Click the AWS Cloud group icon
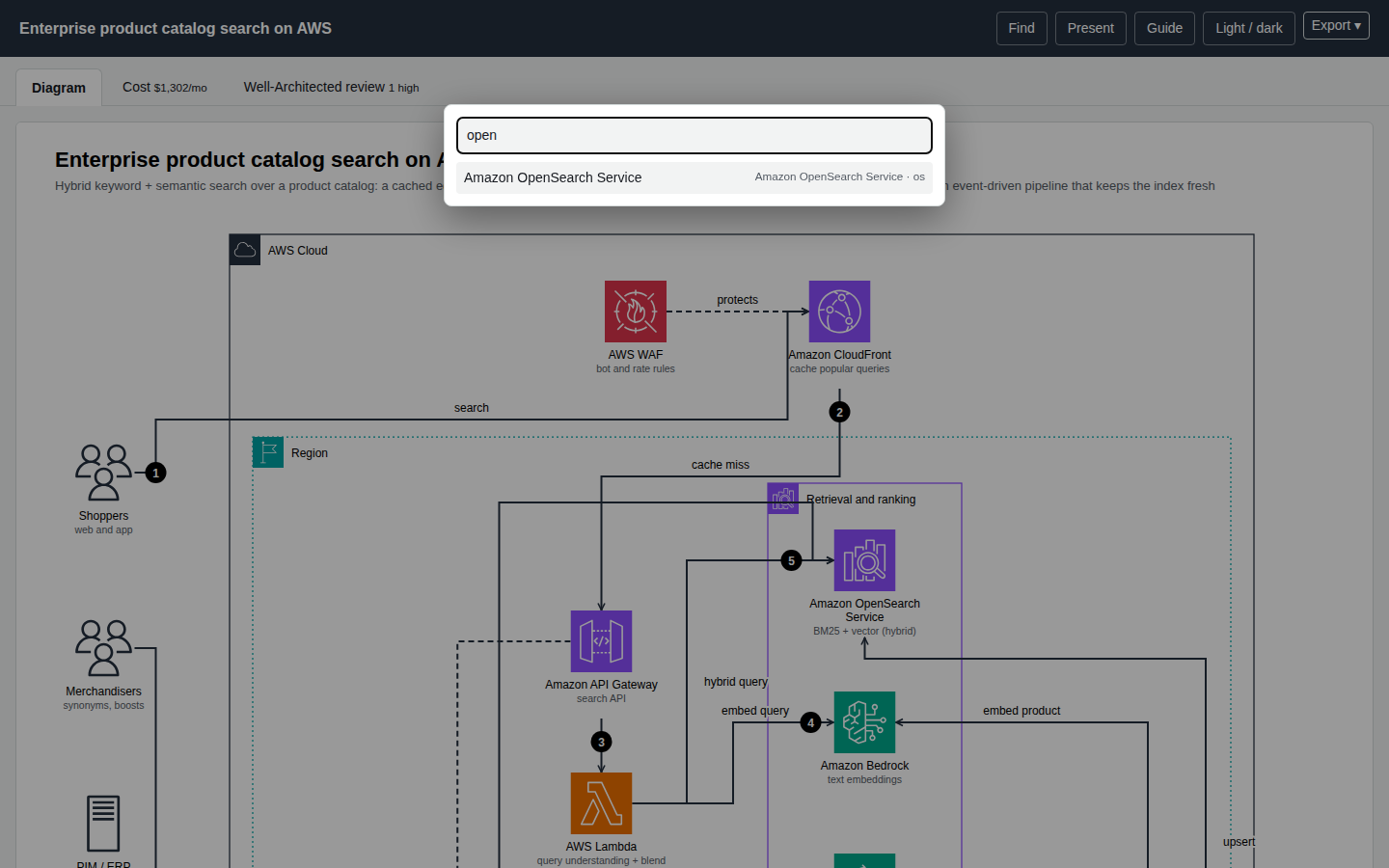 (x=245, y=250)
